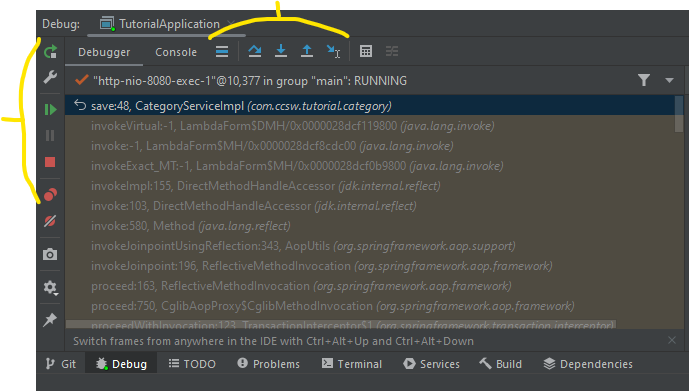Dismiss the switch frames hint with X
Screen dimensions: 689x391
(672, 340)
